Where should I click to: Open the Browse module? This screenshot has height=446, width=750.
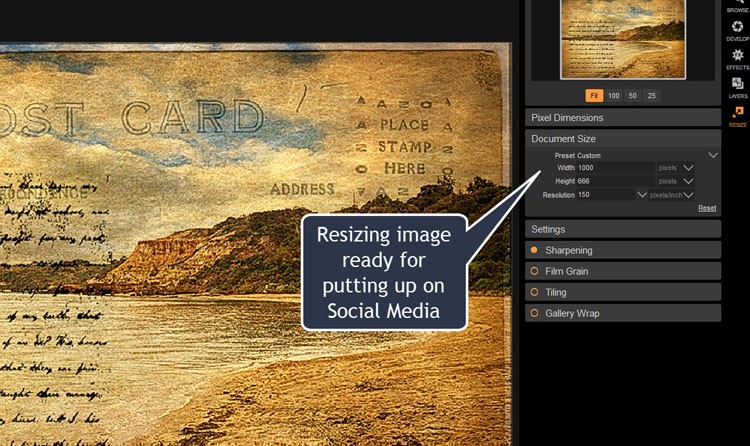(738, 6)
